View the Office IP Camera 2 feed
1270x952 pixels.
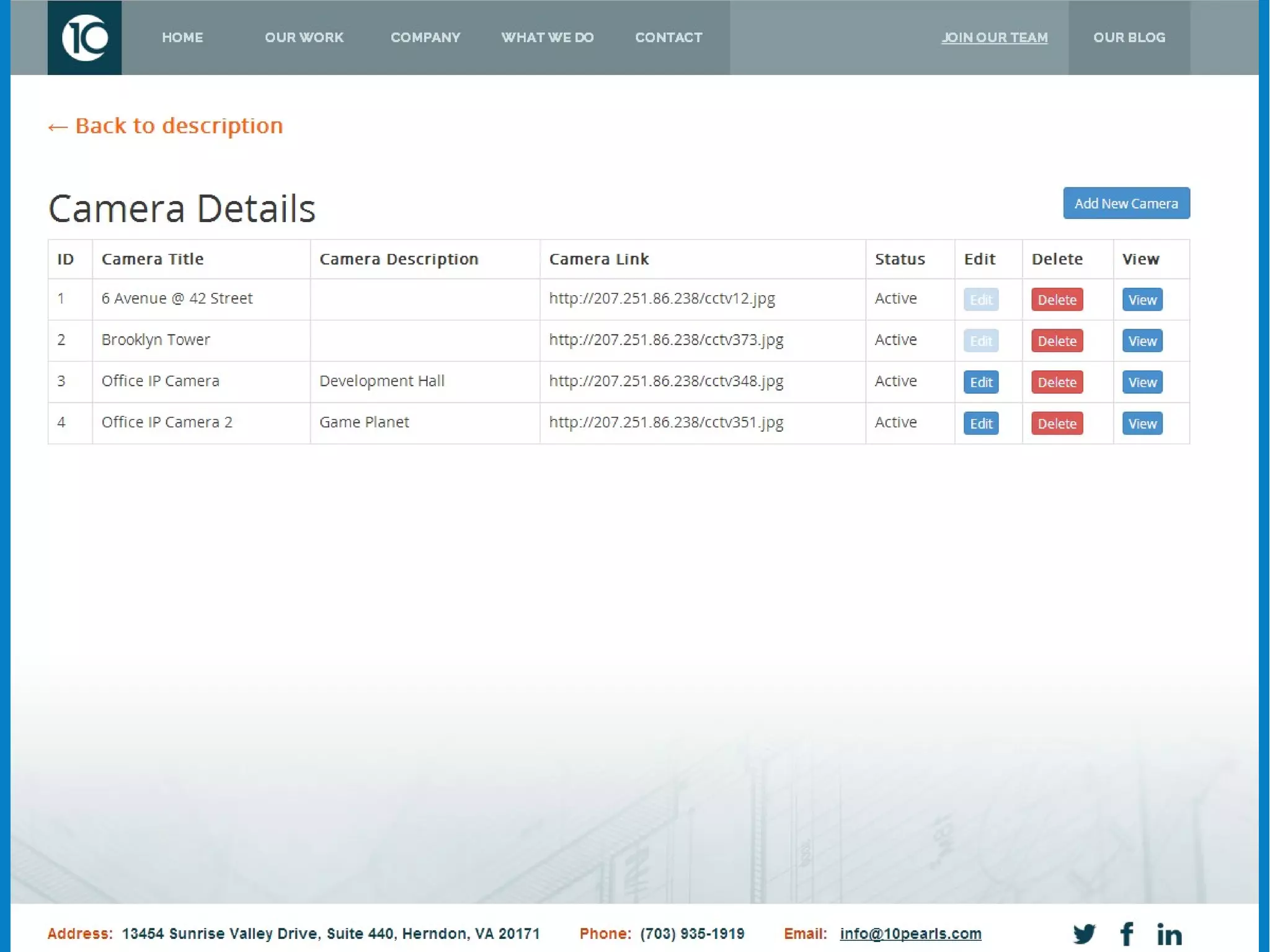(x=1142, y=424)
